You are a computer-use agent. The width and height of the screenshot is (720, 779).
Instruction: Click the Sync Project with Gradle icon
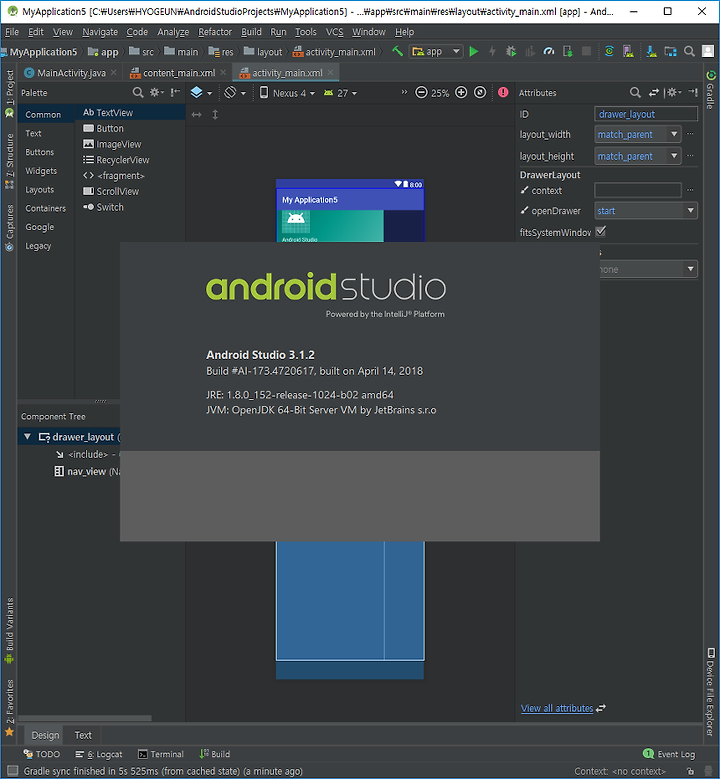[x=609, y=51]
